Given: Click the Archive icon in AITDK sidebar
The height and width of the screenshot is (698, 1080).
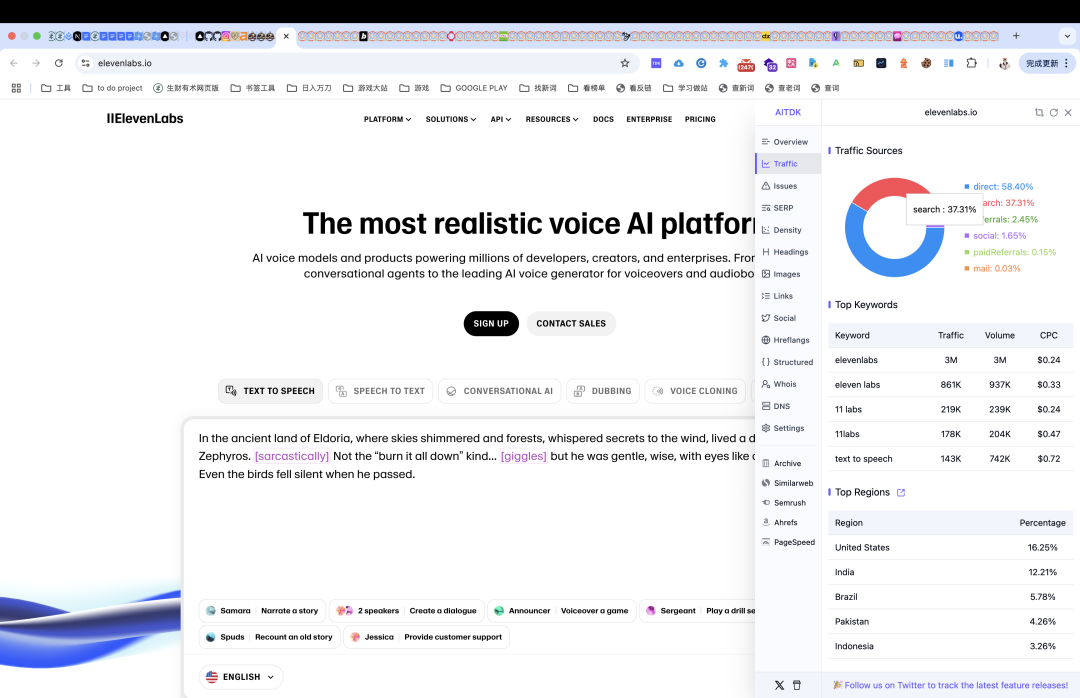Looking at the screenshot, I should coord(766,464).
